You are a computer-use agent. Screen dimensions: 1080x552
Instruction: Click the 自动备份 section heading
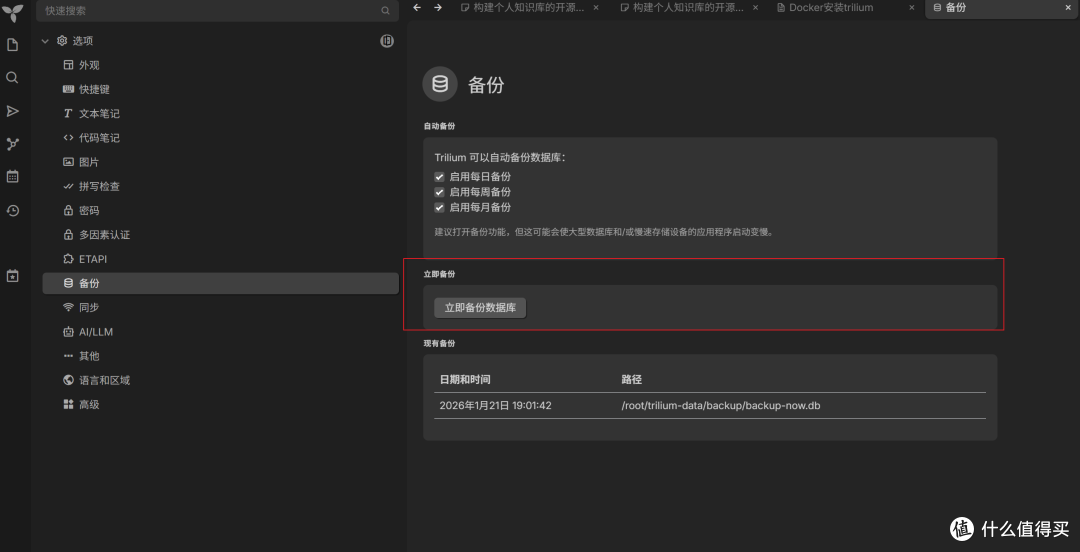(439, 126)
